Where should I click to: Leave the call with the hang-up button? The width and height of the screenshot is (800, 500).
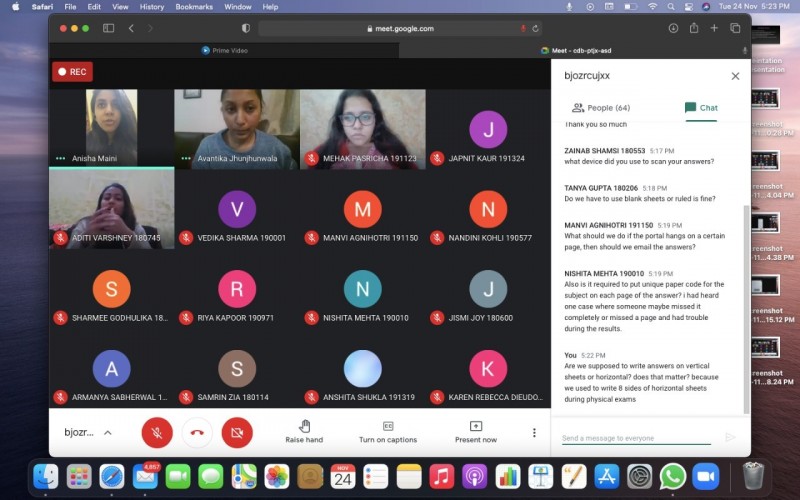pos(197,433)
